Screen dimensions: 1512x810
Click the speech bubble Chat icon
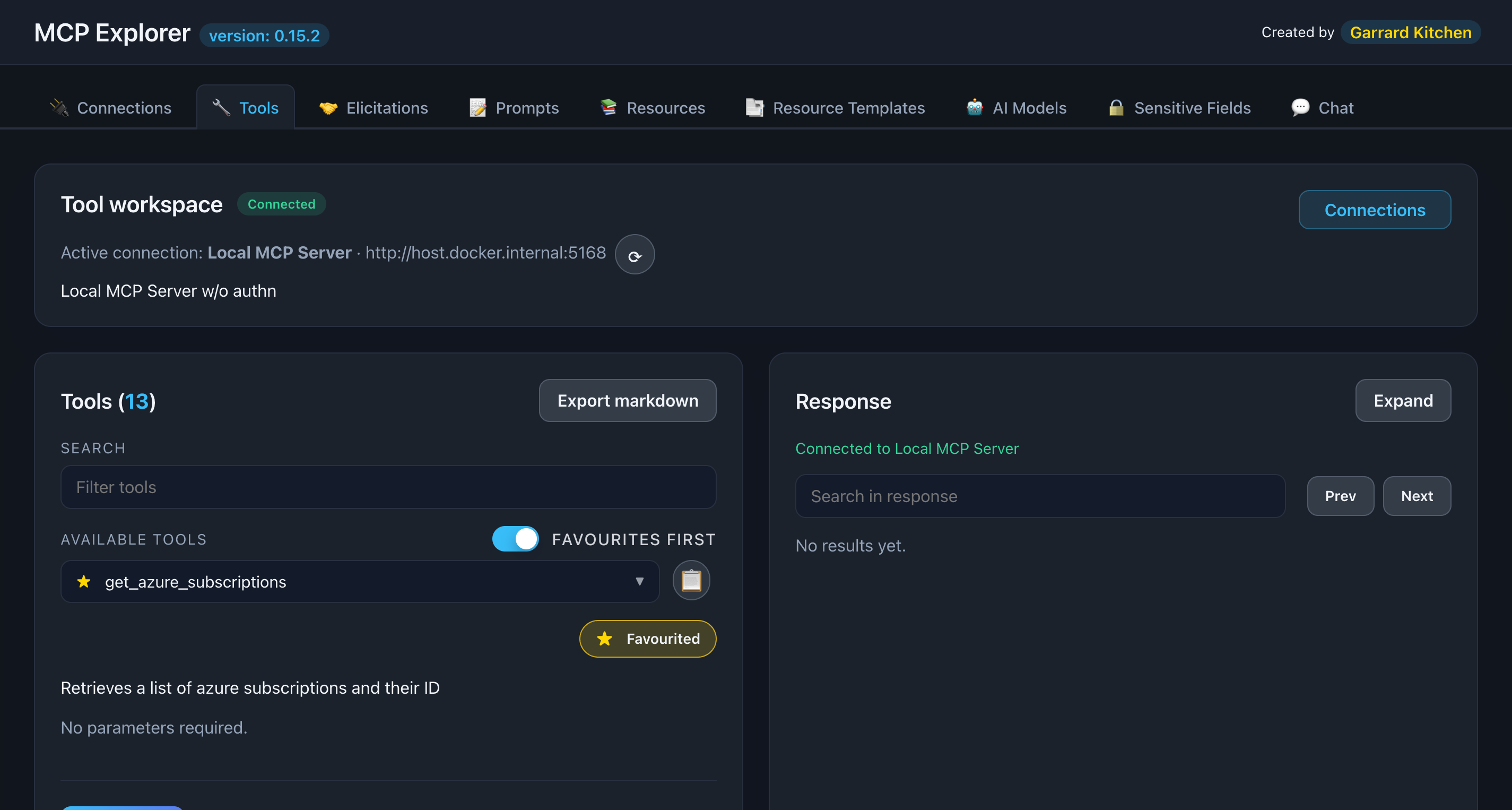point(1300,108)
